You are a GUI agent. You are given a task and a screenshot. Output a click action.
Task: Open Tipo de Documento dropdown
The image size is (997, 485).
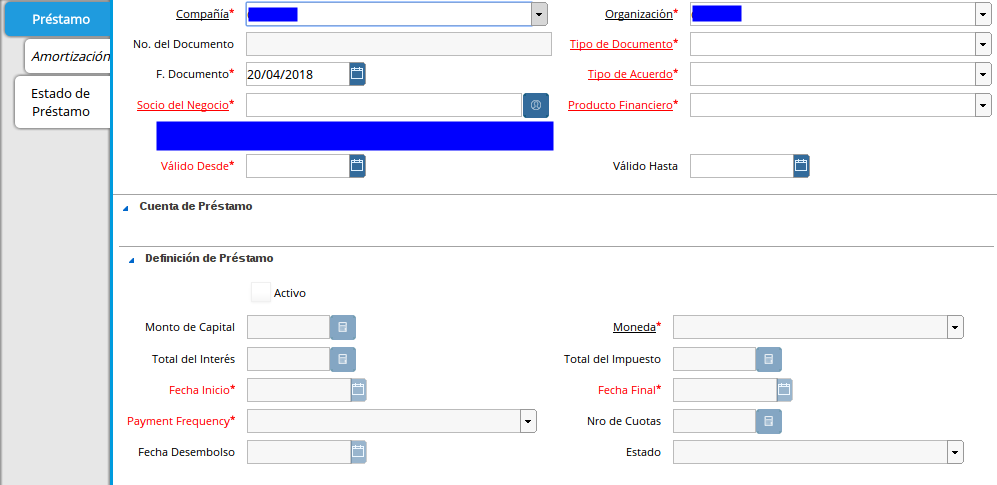[x=982, y=44]
